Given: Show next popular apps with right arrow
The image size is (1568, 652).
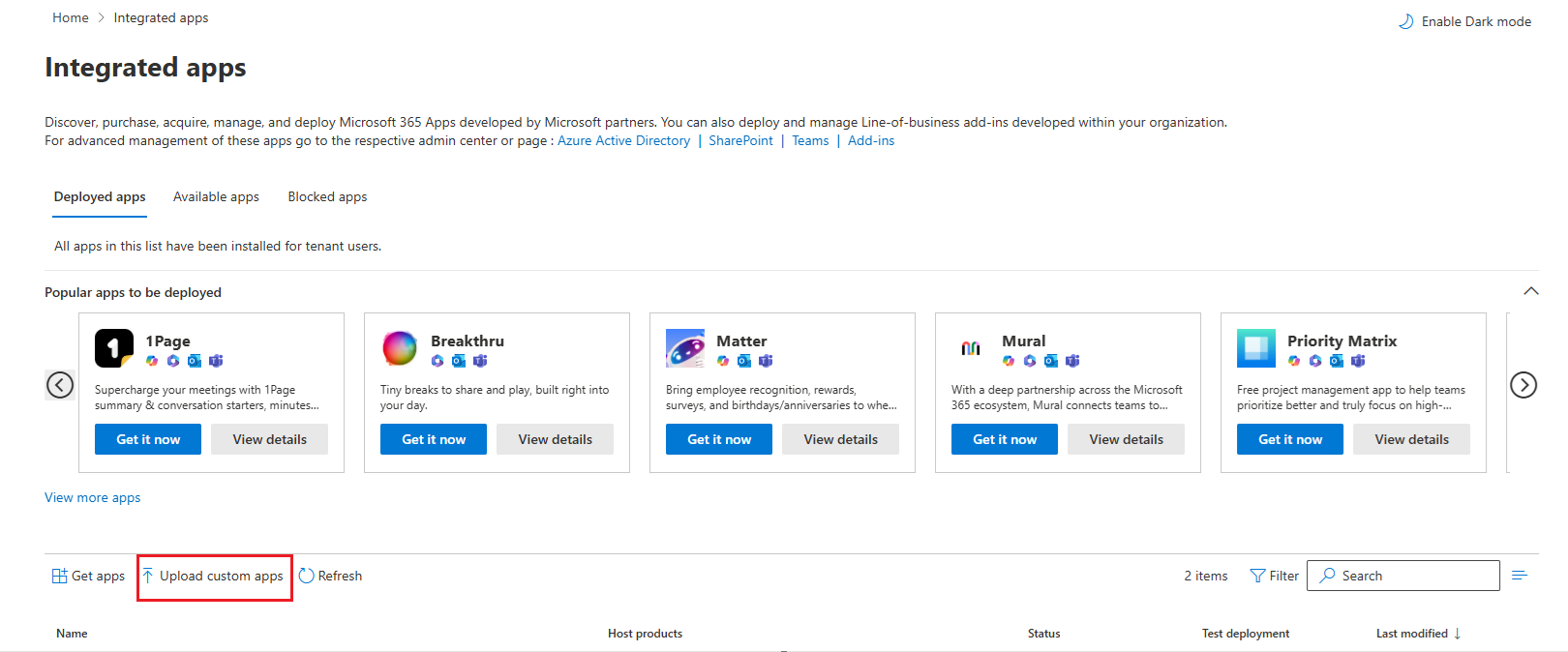Looking at the screenshot, I should 1523,385.
